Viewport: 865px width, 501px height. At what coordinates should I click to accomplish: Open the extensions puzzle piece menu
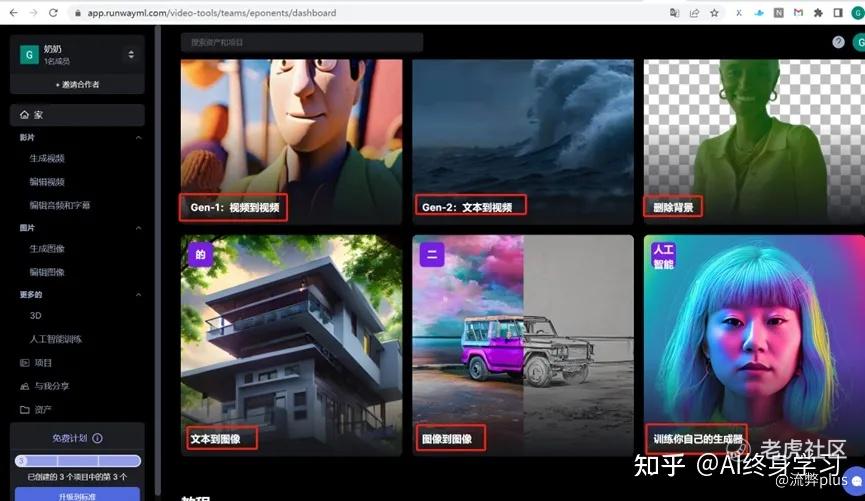818,13
